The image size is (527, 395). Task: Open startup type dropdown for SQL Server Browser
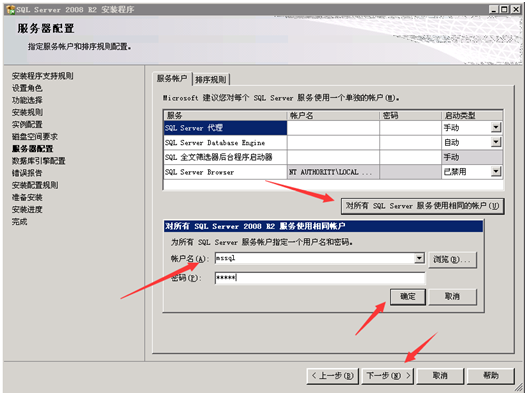(x=495, y=172)
